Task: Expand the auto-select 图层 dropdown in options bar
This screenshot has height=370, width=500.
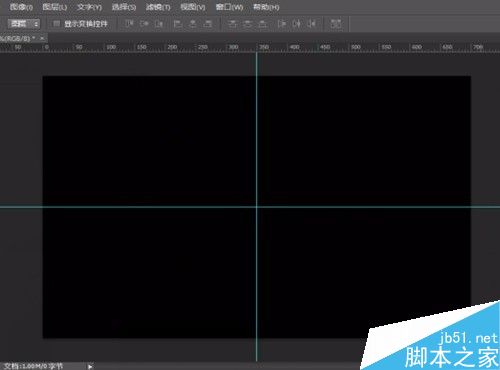Action: tap(24, 24)
